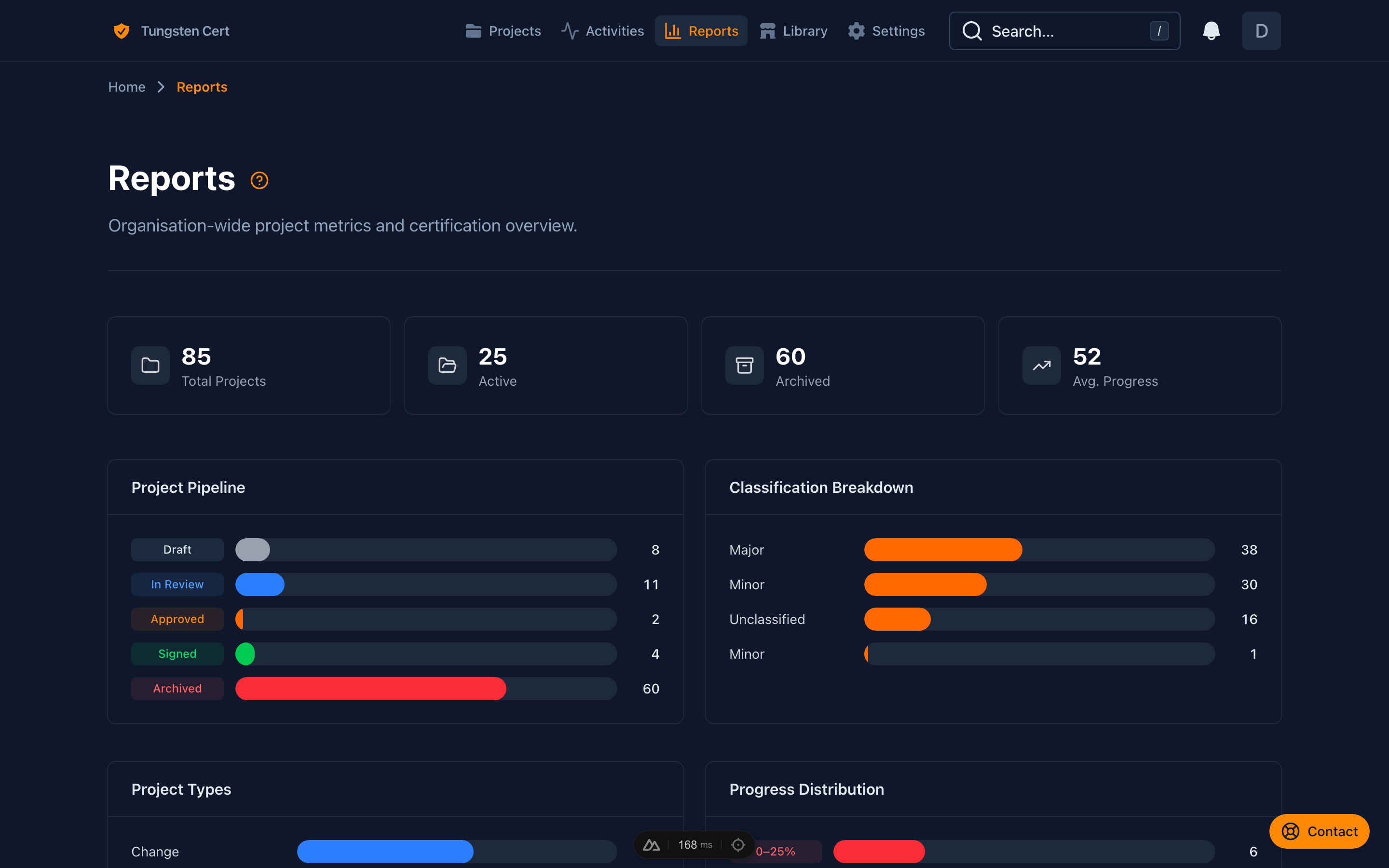Click the Reports breadcrumb link
This screenshot has height=868, width=1389.
(x=202, y=87)
